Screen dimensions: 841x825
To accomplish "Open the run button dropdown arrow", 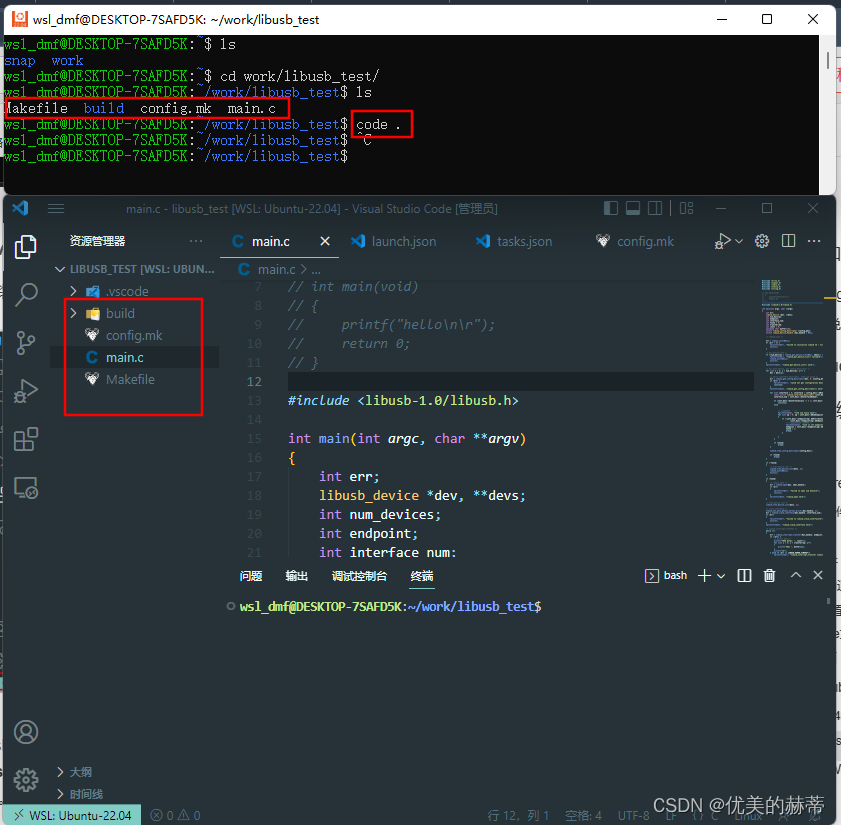I will [x=739, y=241].
